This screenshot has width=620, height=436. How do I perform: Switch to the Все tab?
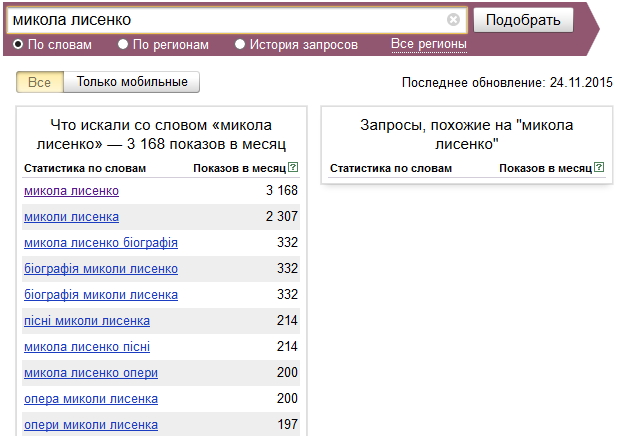pyautogui.click(x=40, y=82)
